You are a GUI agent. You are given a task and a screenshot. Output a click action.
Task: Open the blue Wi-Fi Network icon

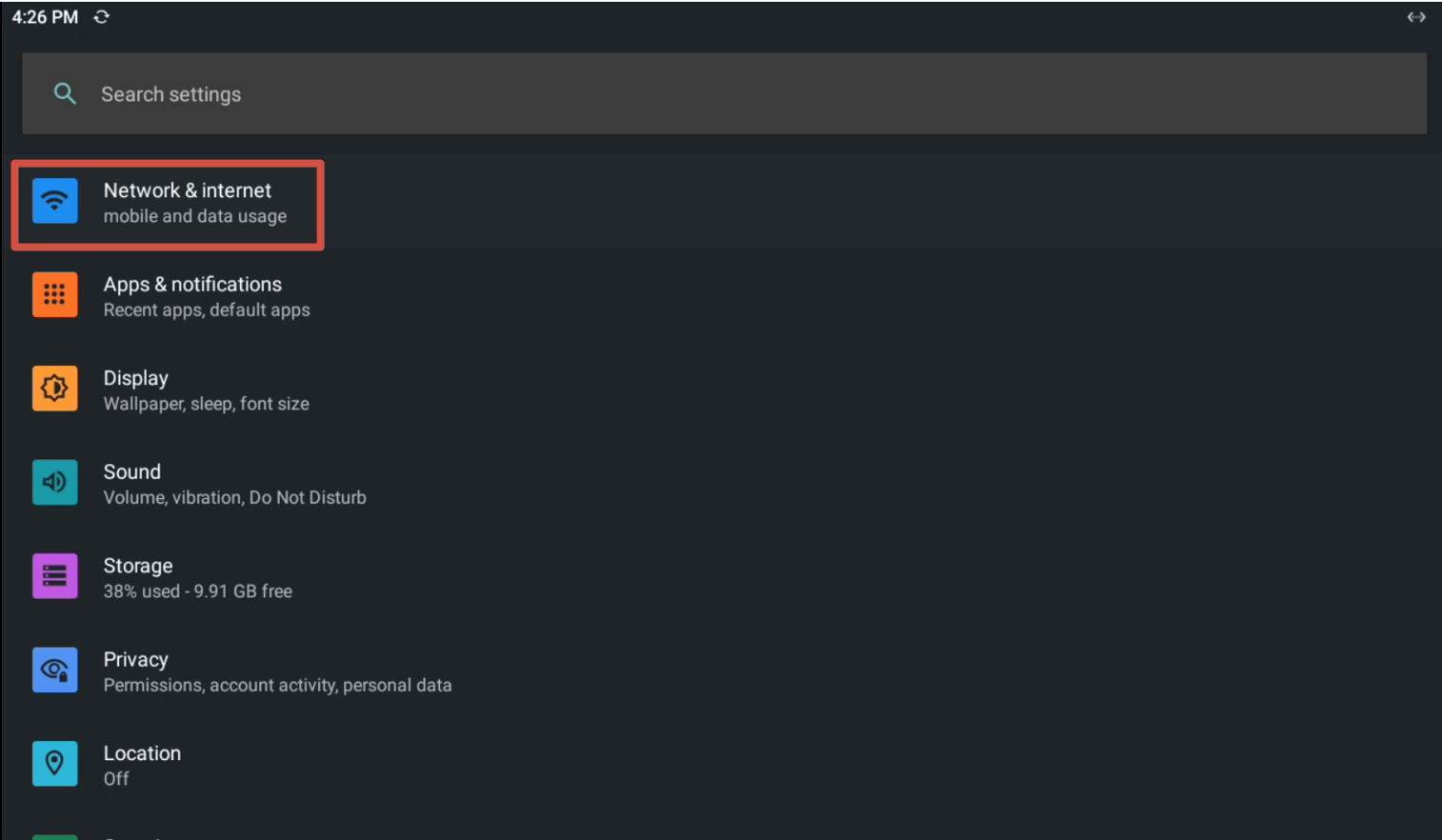click(55, 201)
